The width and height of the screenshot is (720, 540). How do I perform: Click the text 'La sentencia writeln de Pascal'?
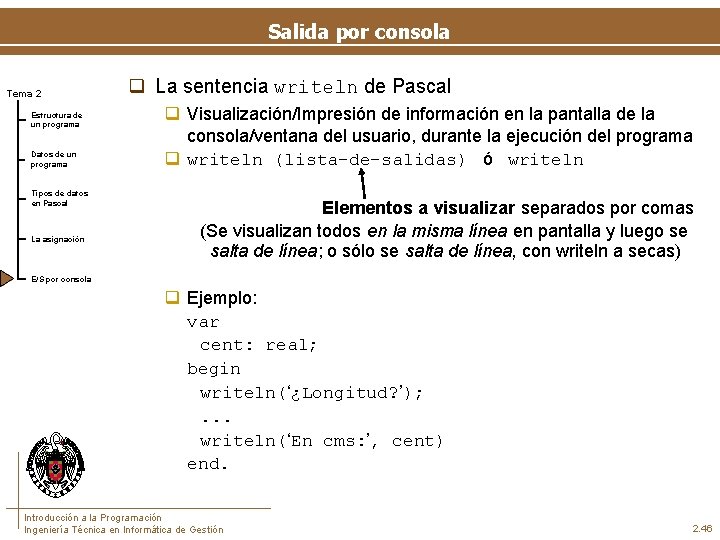[303, 86]
